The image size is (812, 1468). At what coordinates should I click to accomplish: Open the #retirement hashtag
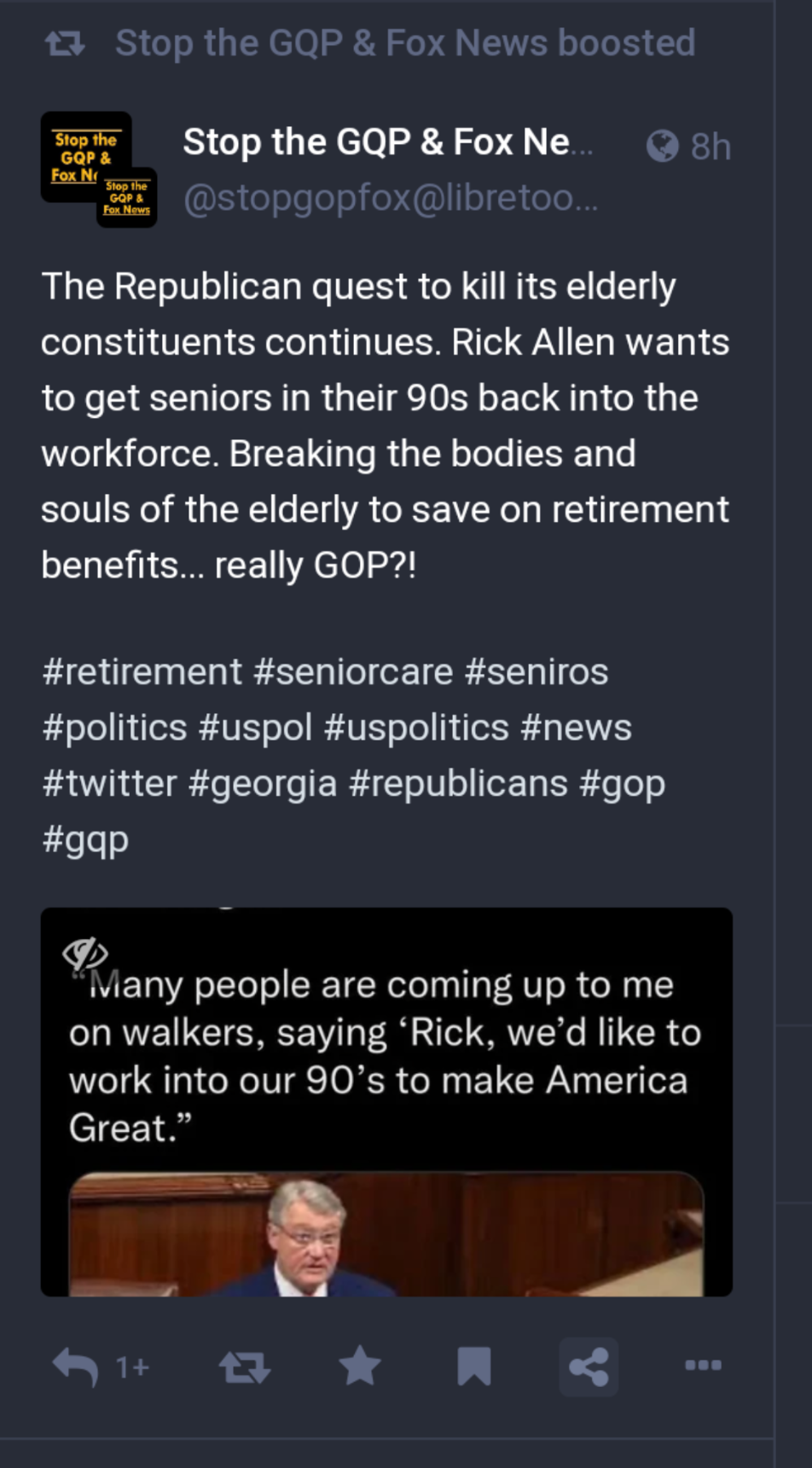[142, 672]
